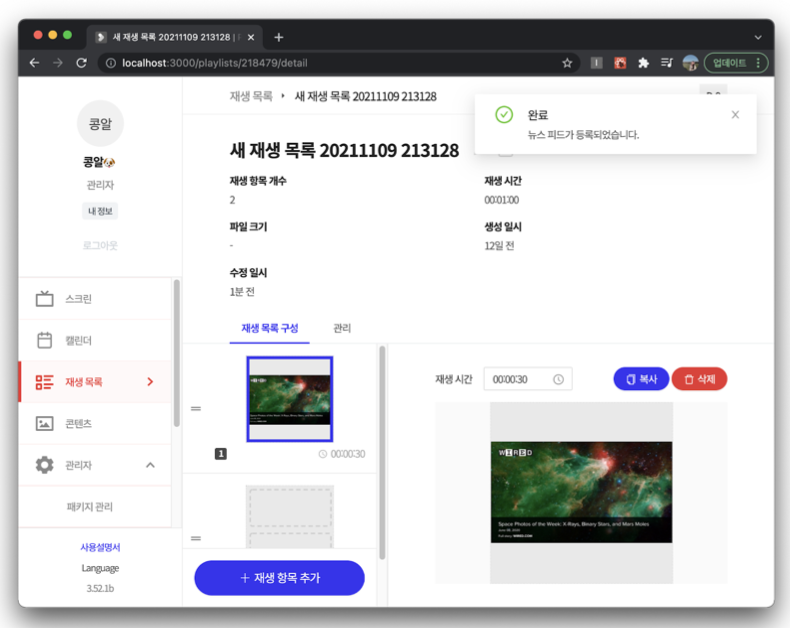Open the Chrome three-dot menu by 업데이트

click(758, 63)
